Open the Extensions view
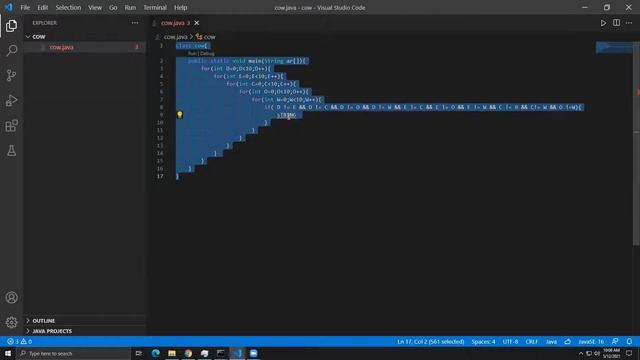 click(x=11, y=126)
